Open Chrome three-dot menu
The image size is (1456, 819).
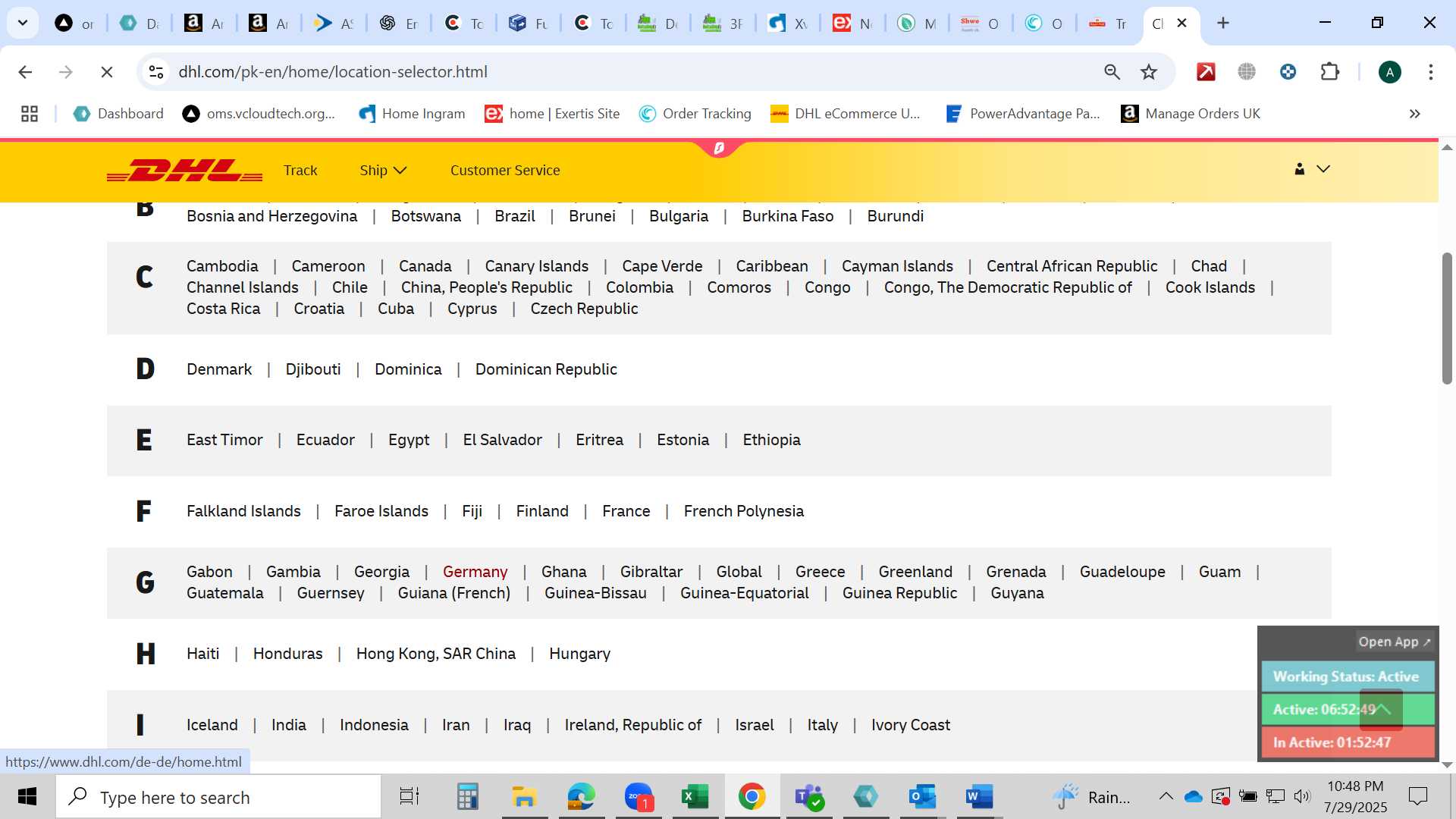[x=1430, y=72]
